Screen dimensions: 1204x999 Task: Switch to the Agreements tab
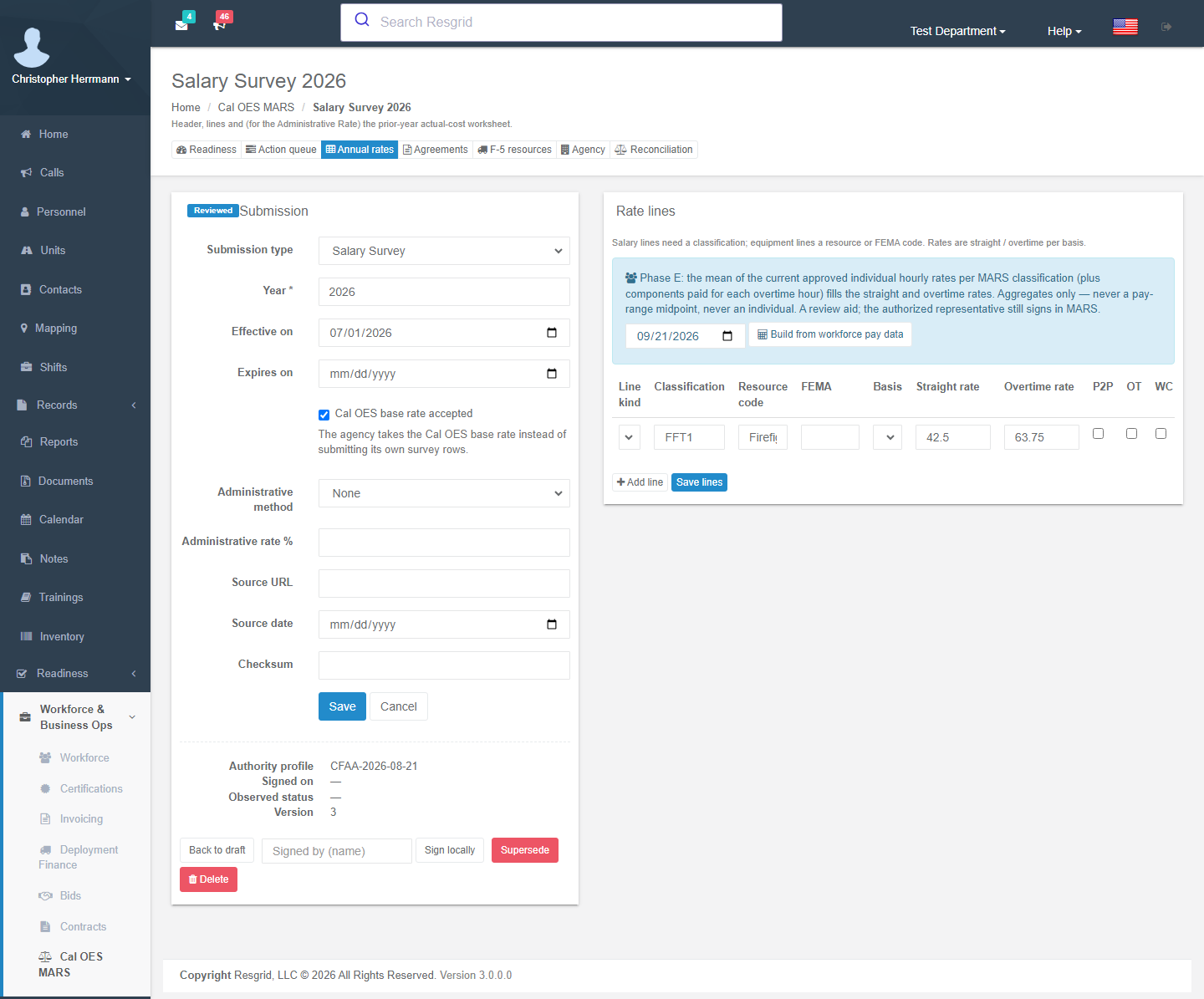[436, 150]
